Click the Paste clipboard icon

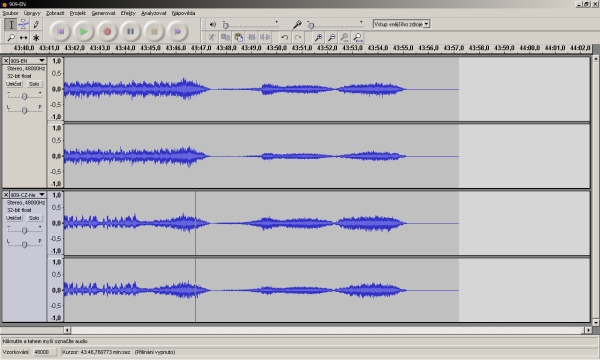point(238,37)
